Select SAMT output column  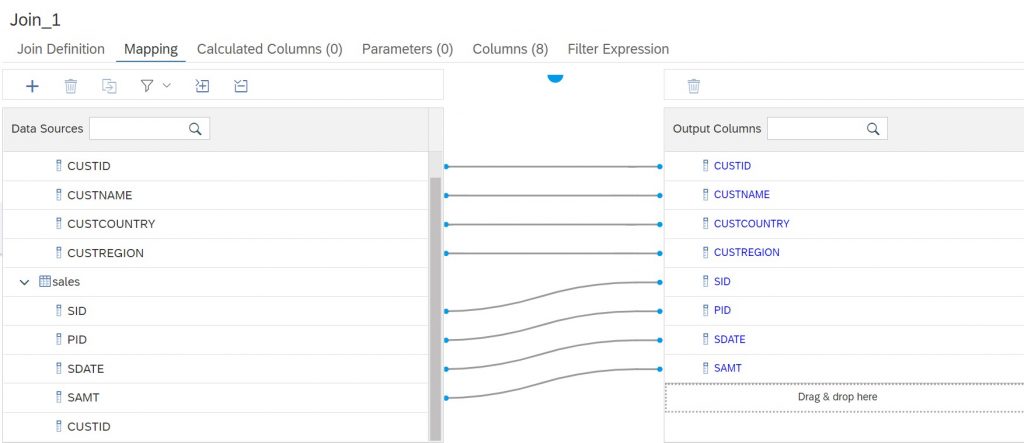click(x=728, y=368)
